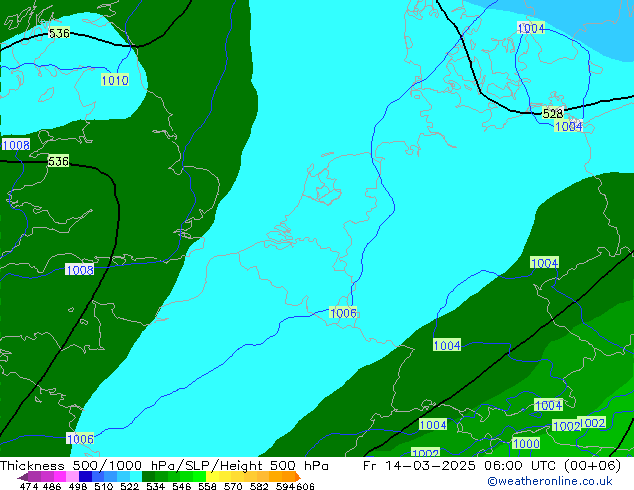Click the 528 height contour label
The image size is (634, 490).
tap(552, 113)
